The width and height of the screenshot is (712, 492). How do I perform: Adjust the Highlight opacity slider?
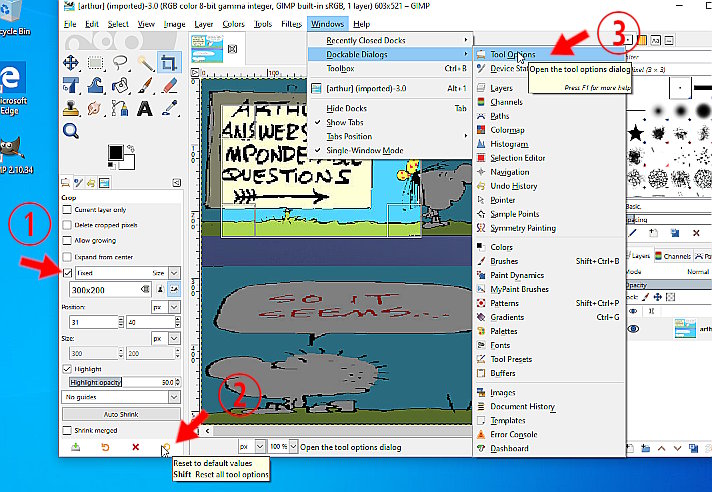124,383
